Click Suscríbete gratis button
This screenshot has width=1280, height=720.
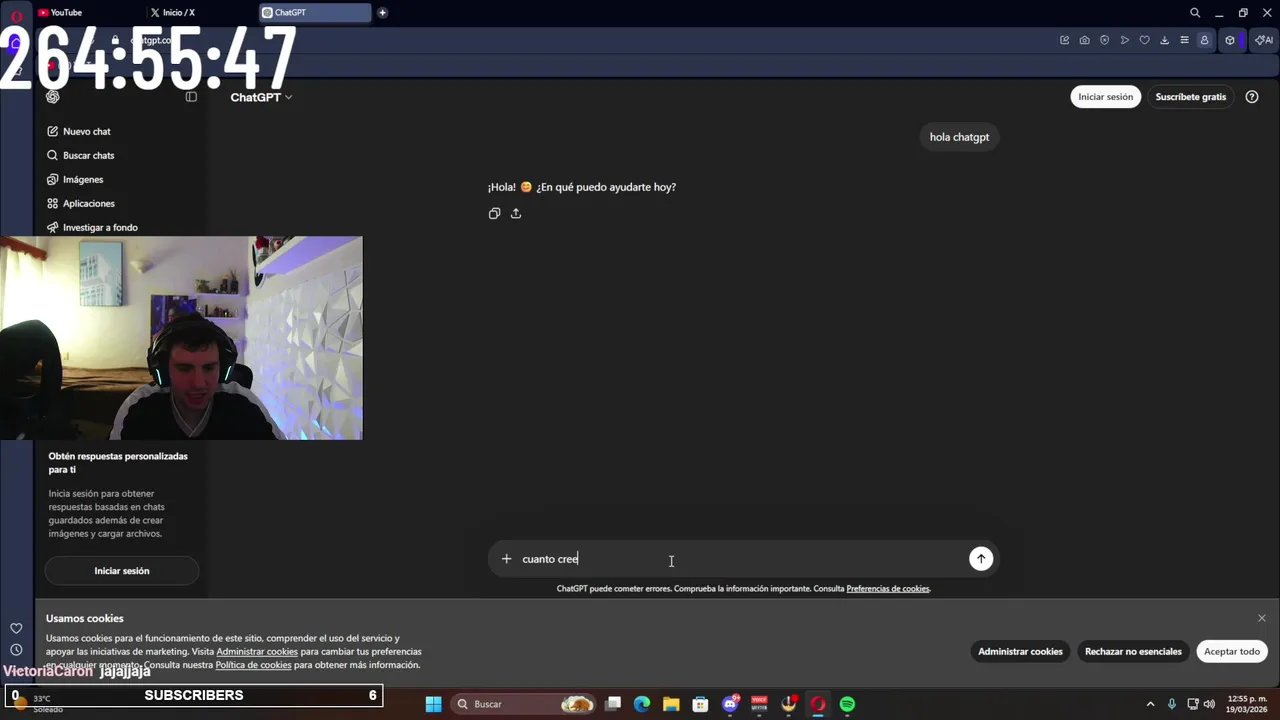coord(1190,97)
